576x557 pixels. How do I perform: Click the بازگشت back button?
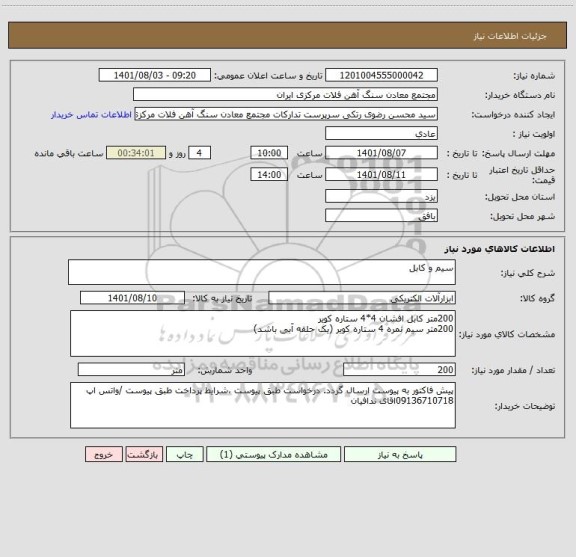point(144,454)
